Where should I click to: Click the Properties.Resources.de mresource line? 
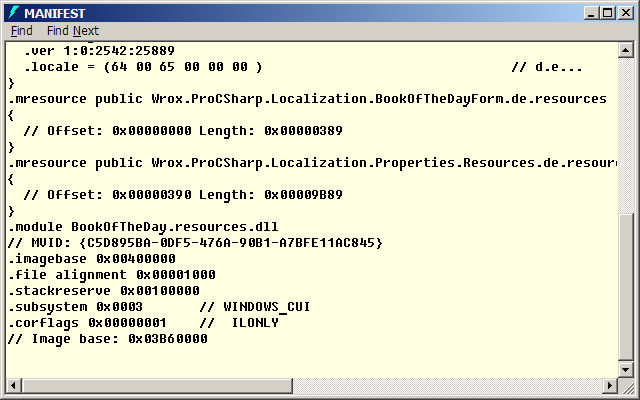pos(312,163)
